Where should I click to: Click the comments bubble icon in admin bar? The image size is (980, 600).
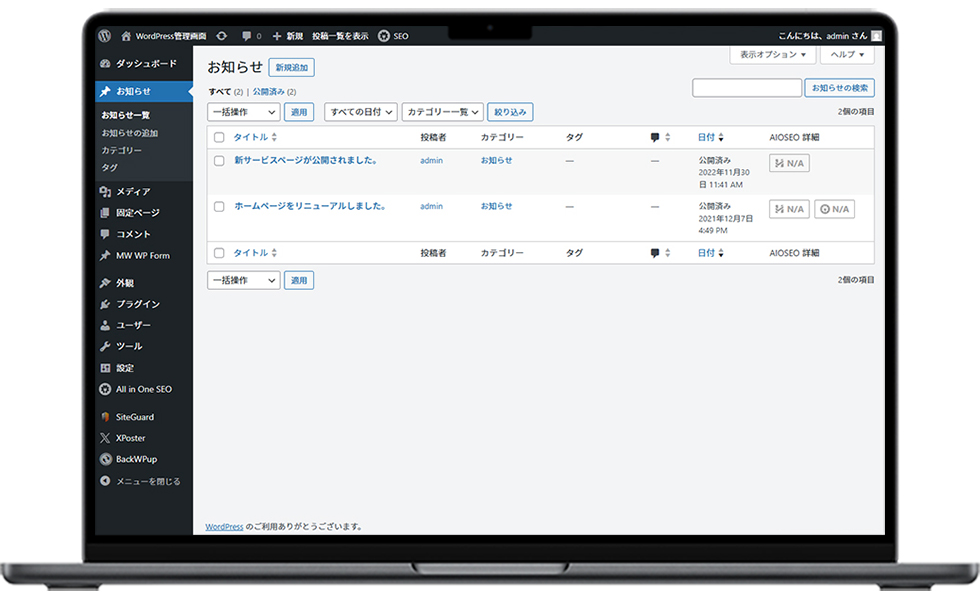click(x=247, y=35)
